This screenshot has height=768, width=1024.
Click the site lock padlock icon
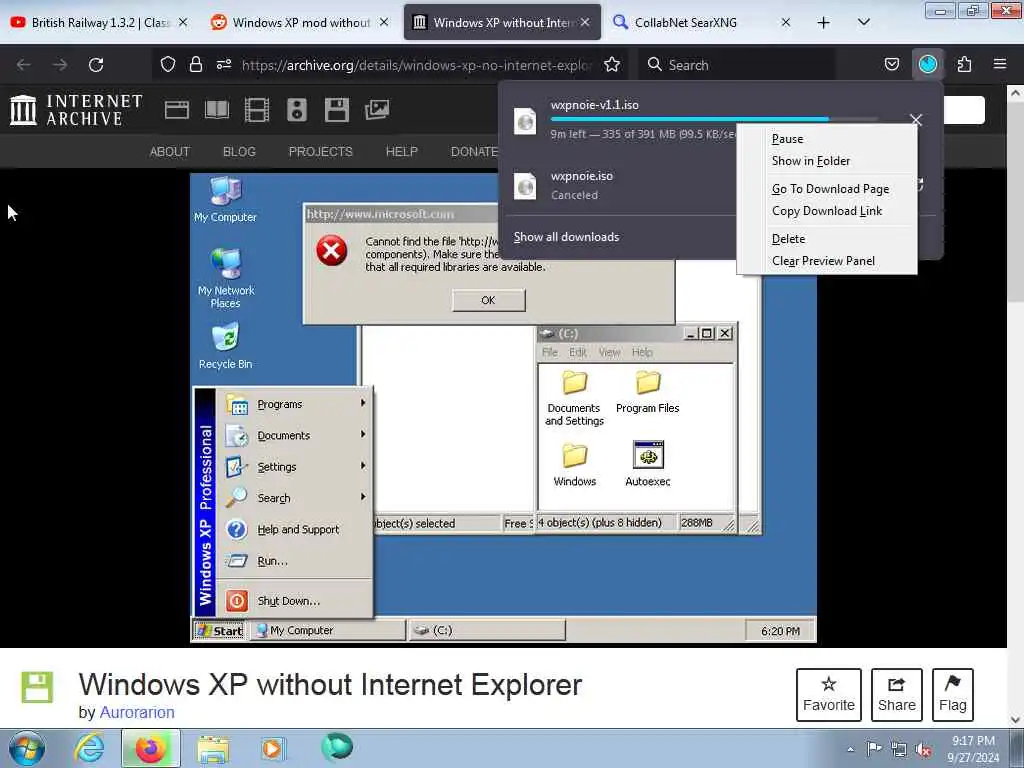[195, 65]
